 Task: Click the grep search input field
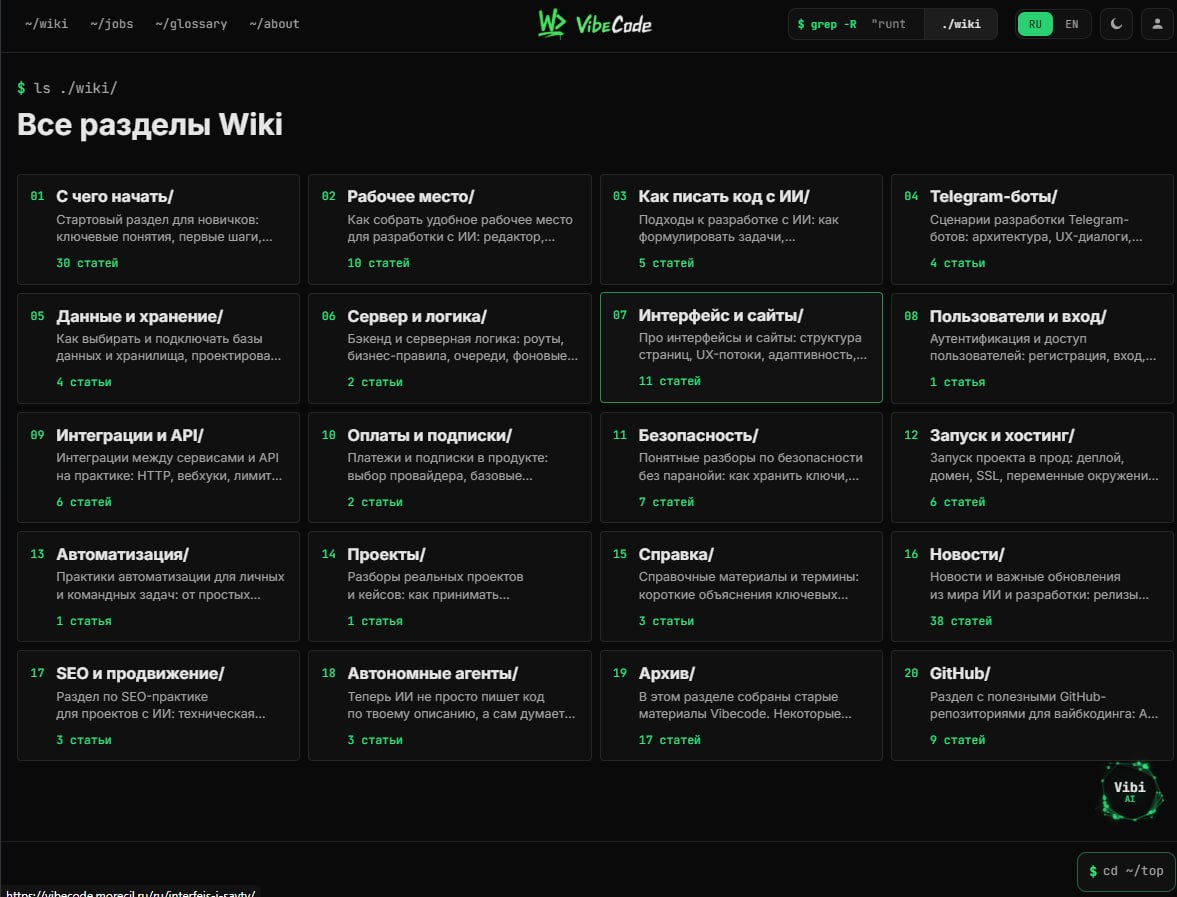(856, 24)
